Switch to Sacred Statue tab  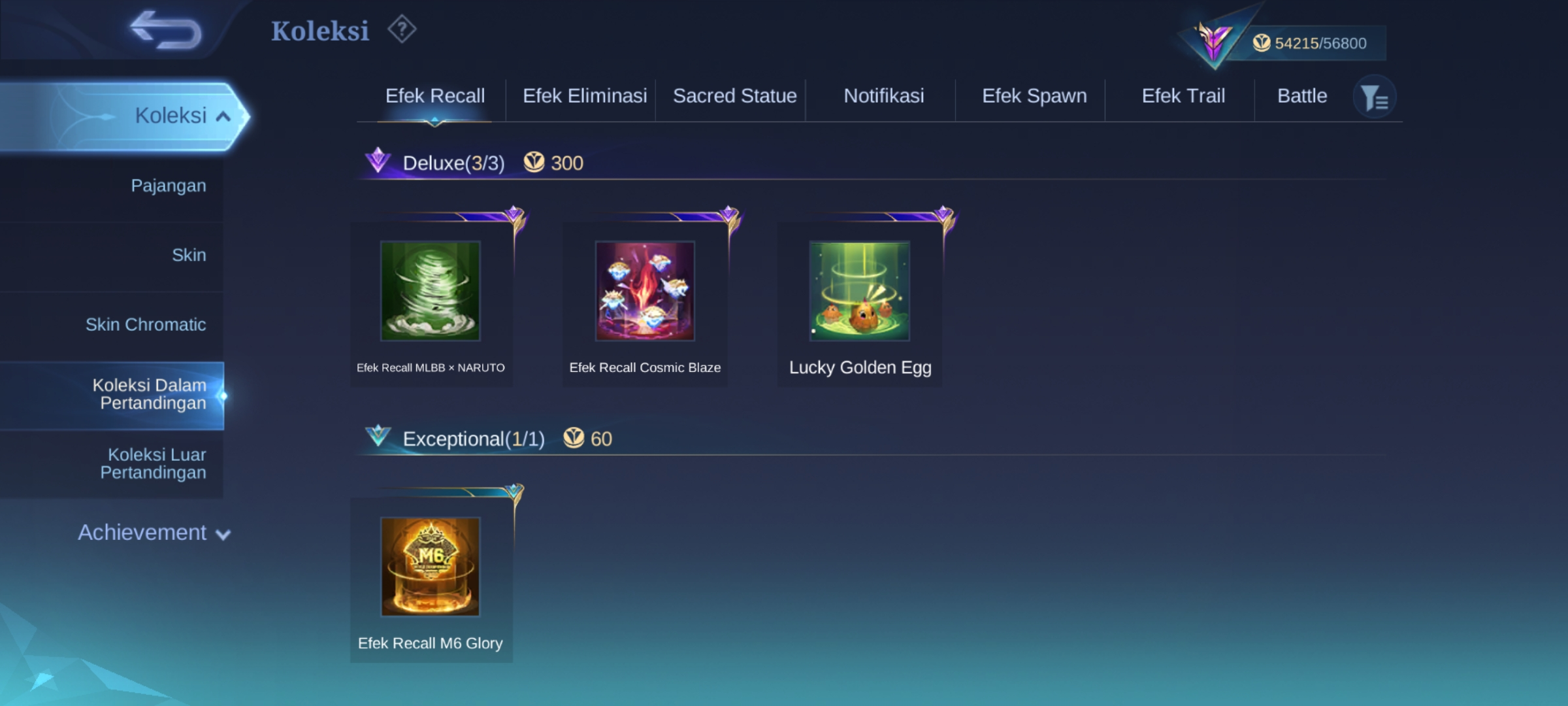[x=735, y=96]
